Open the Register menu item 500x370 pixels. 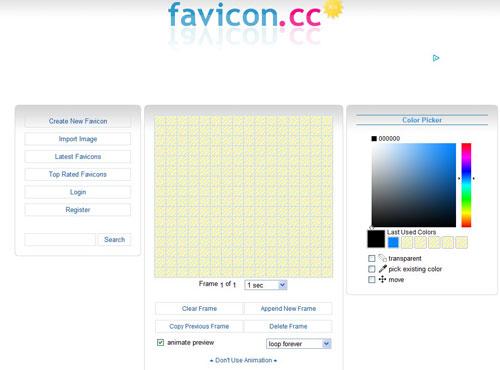(x=78, y=210)
